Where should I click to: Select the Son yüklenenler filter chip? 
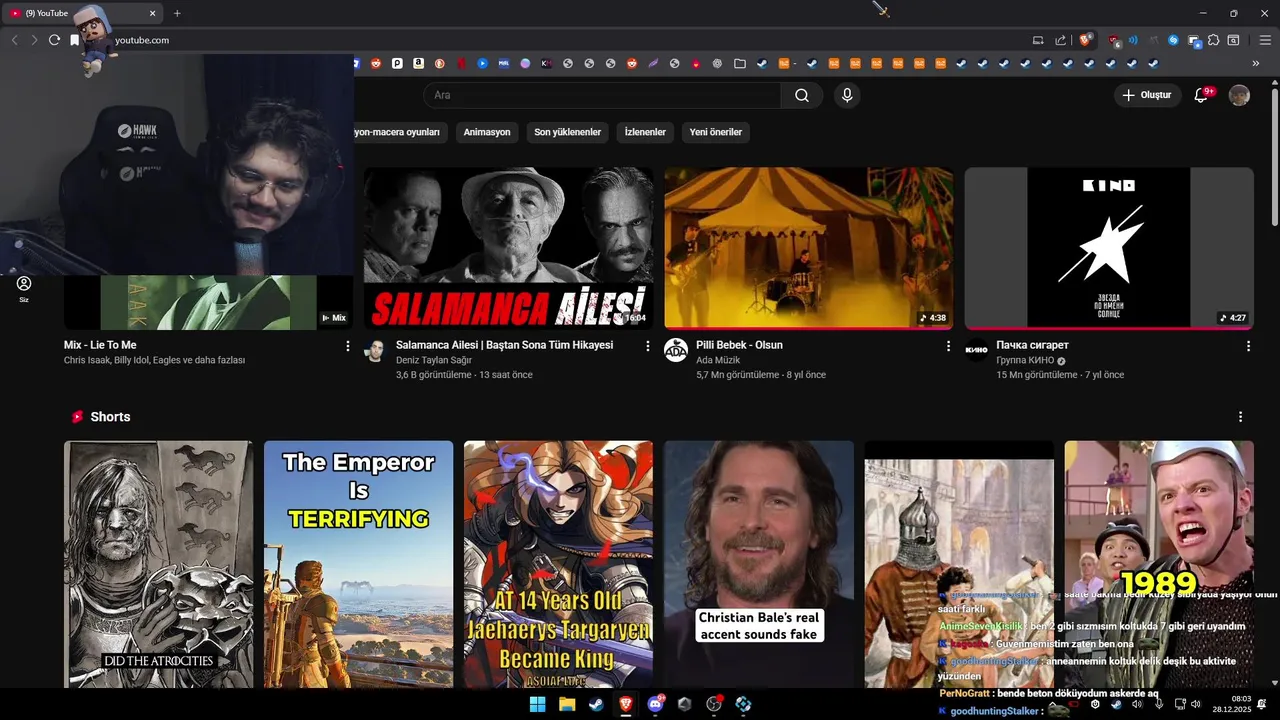click(x=567, y=132)
